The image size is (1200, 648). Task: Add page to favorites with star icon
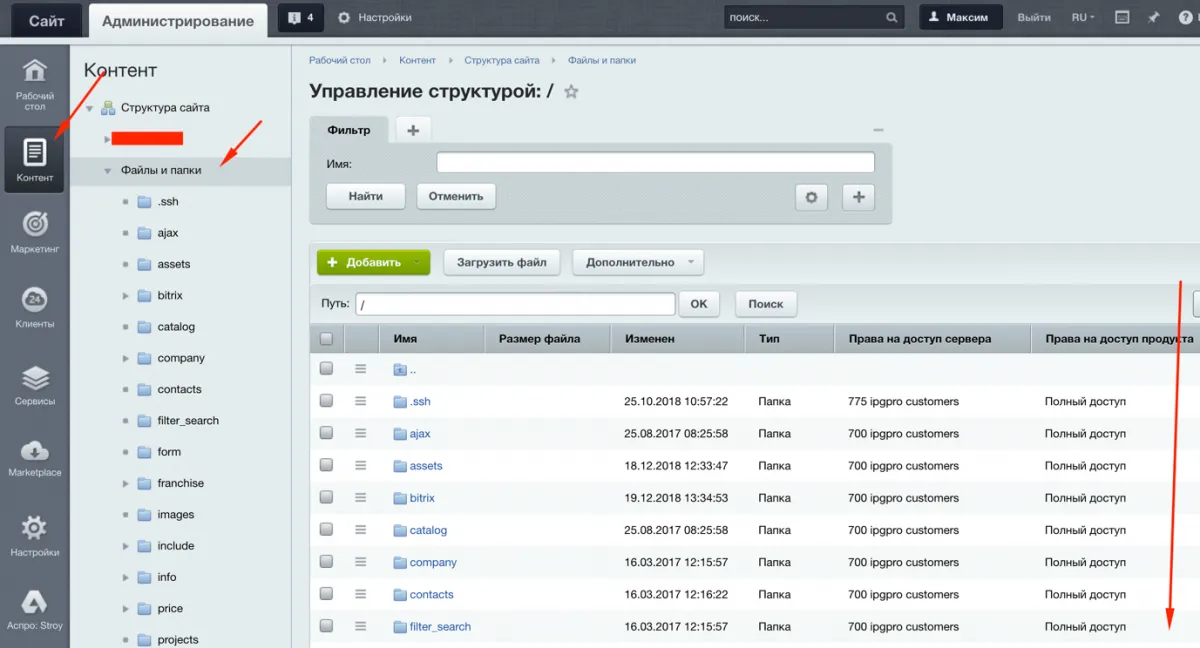571,92
